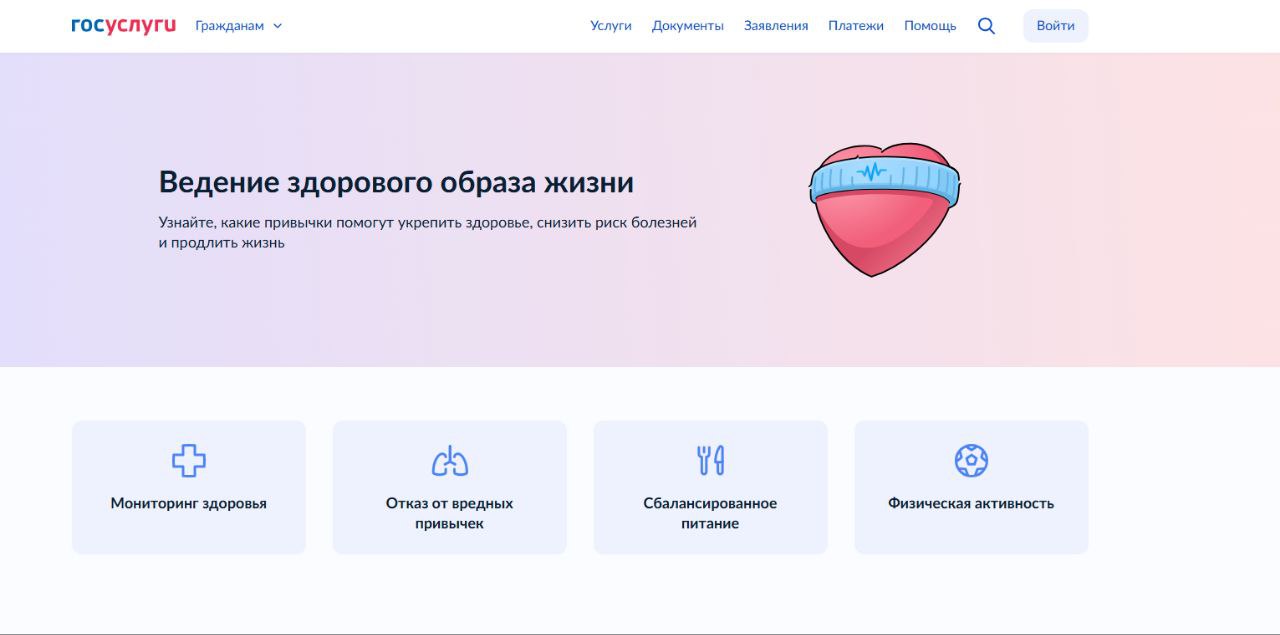The width and height of the screenshot is (1280, 635).
Task: Open the Гражданам audience selector
Action: (x=230, y=26)
